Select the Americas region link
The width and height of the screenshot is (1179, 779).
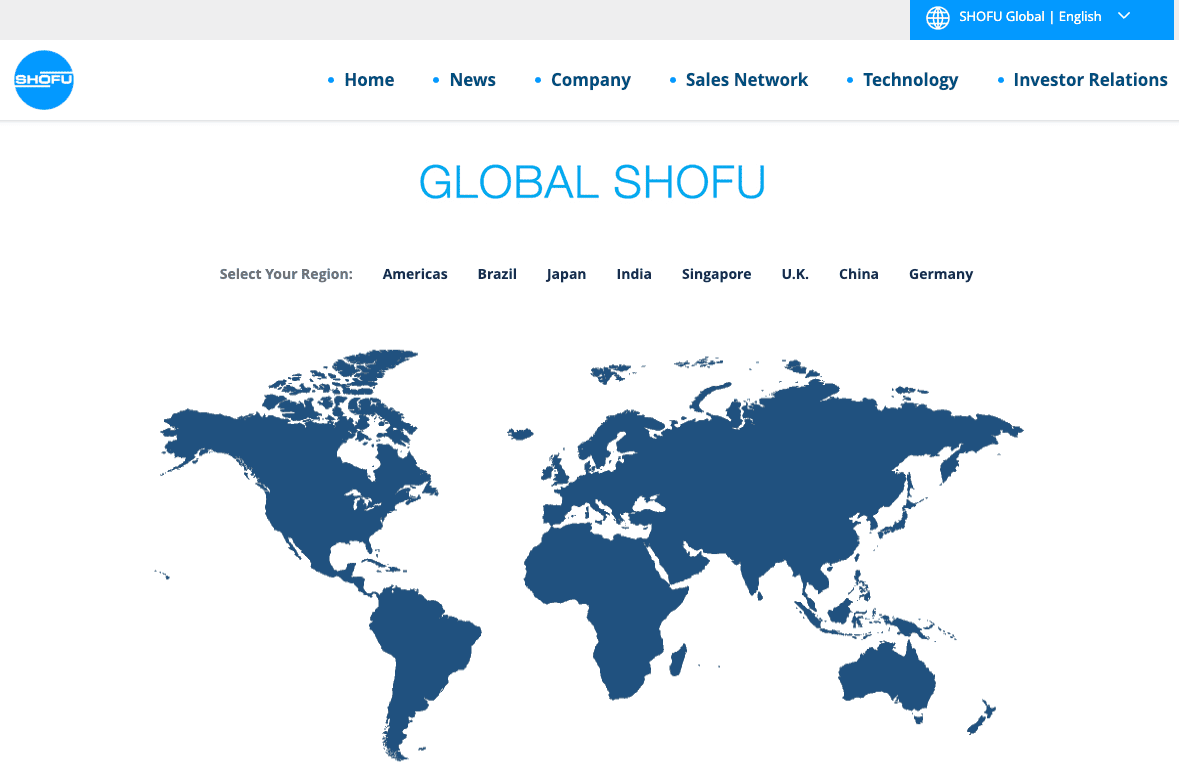click(415, 274)
